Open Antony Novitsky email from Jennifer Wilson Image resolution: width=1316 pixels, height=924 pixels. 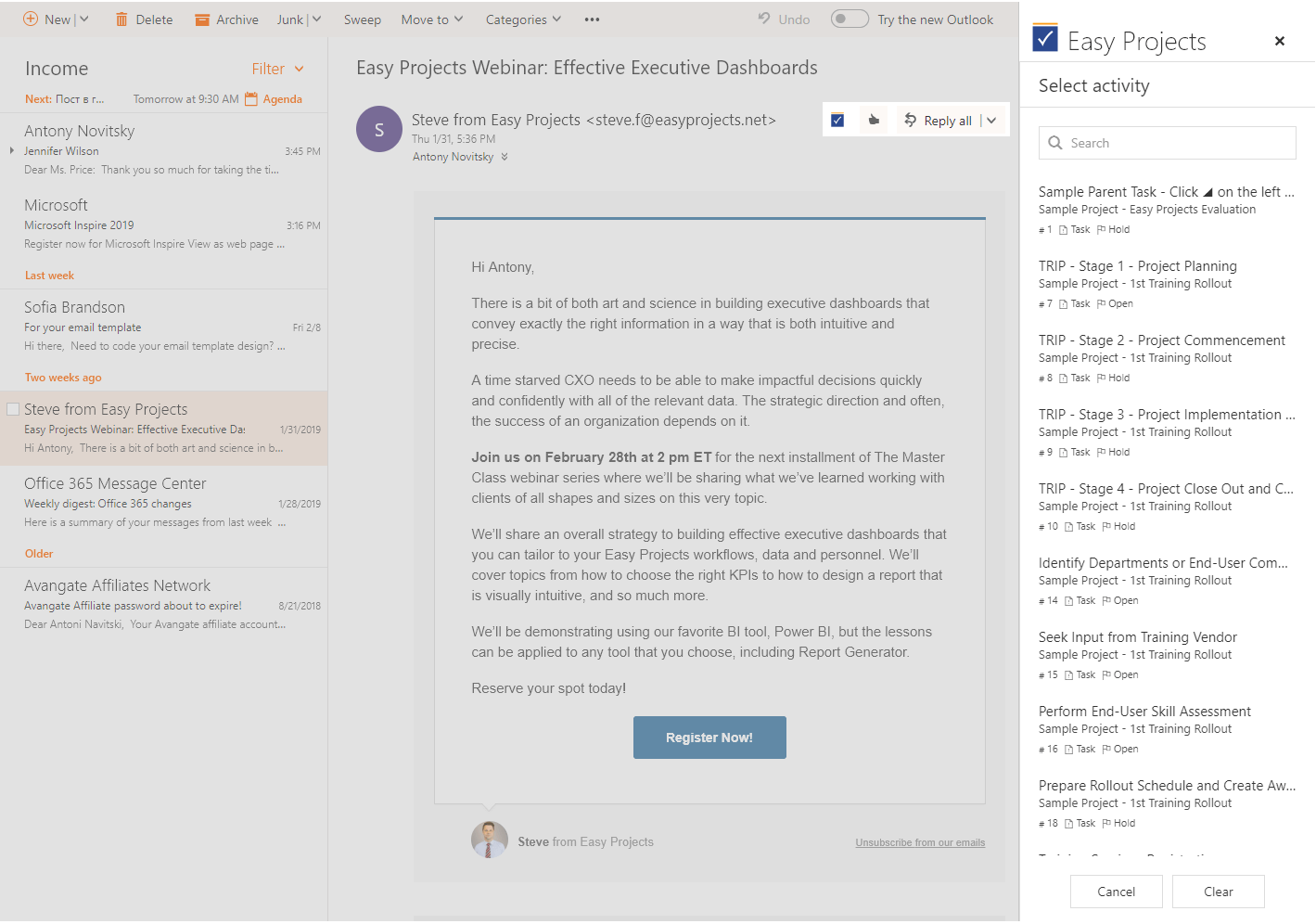click(x=164, y=150)
